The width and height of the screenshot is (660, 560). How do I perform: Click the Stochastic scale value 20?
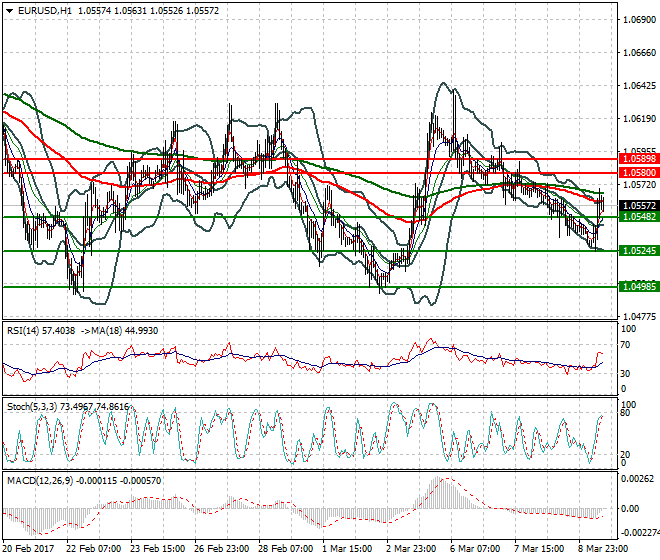click(626, 455)
